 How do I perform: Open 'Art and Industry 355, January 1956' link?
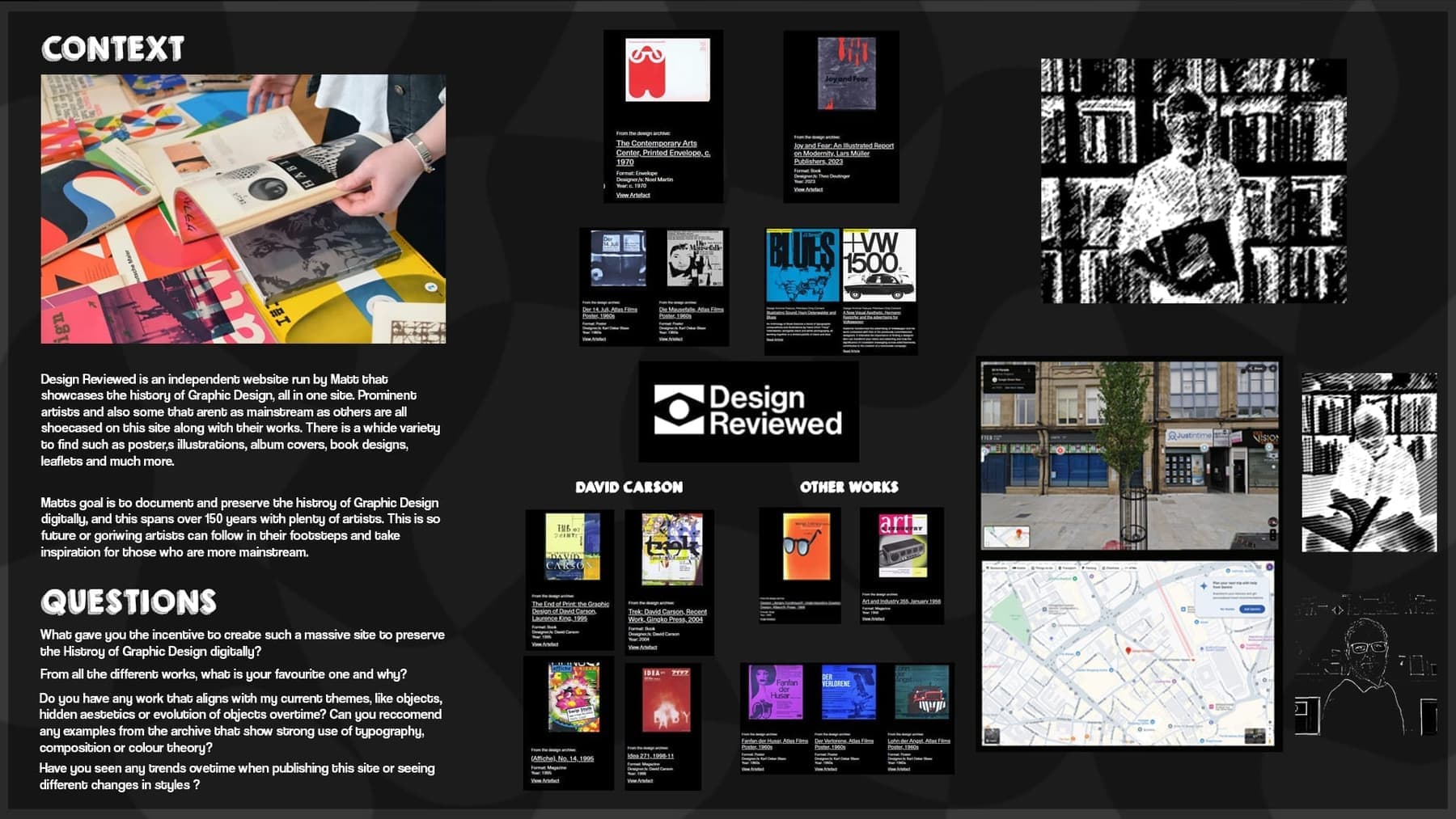pos(901,602)
